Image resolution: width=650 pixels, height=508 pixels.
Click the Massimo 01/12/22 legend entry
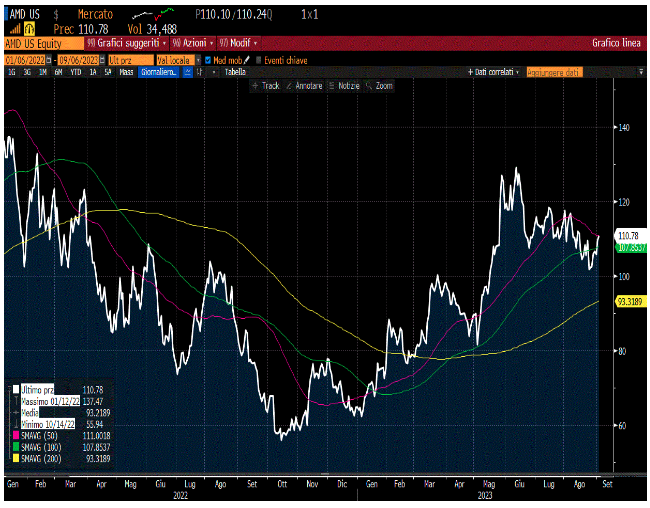coord(51,401)
